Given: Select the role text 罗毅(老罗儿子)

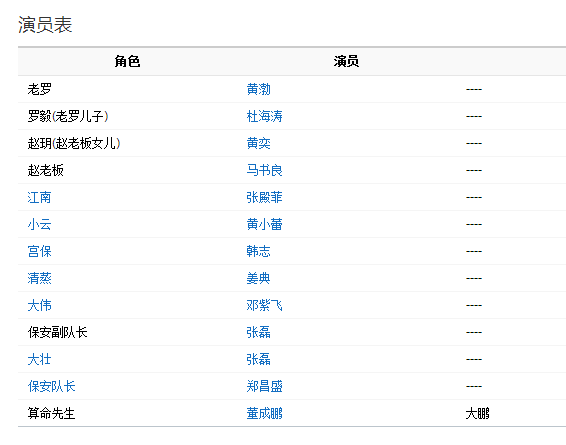Looking at the screenshot, I should (x=68, y=116).
